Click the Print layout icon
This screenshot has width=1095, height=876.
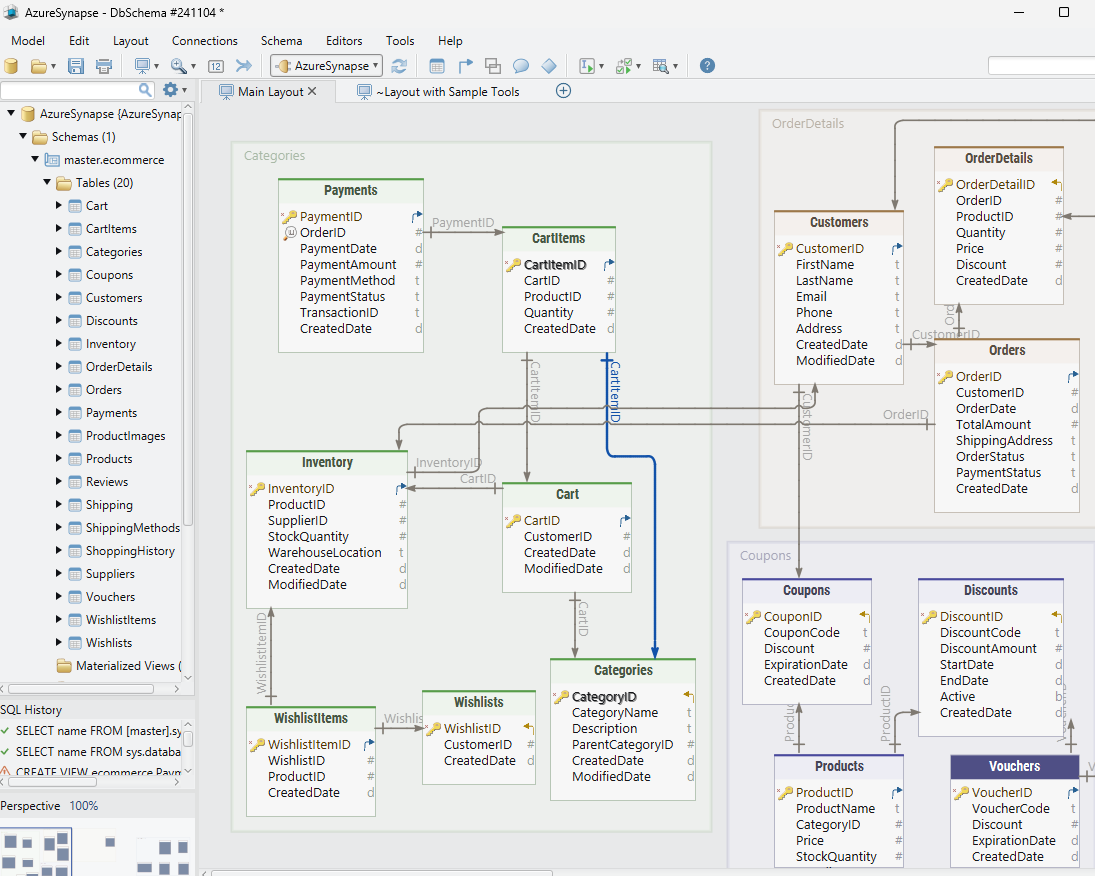[x=104, y=66]
